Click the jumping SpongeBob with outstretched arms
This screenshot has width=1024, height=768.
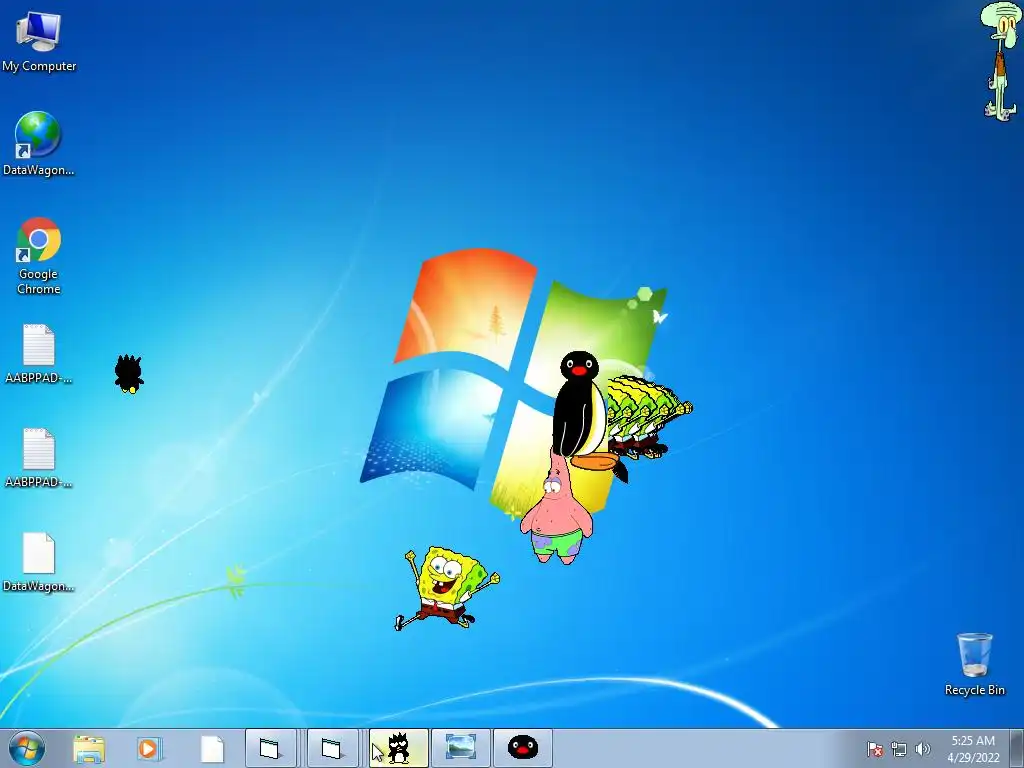[x=447, y=588]
